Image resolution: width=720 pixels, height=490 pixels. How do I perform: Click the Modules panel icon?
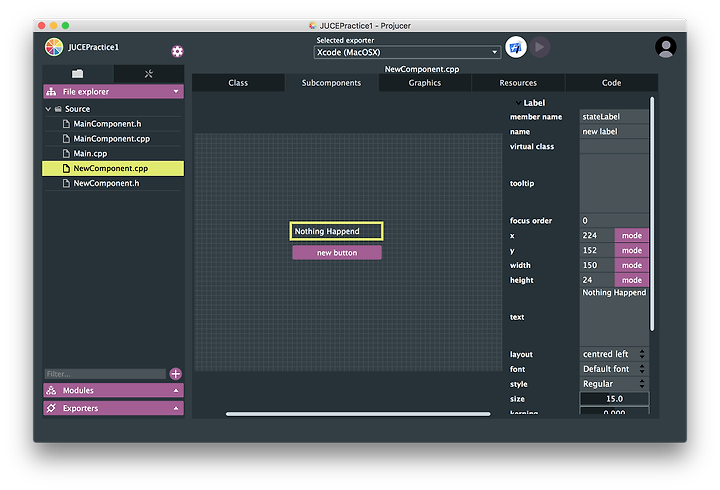click(51, 390)
